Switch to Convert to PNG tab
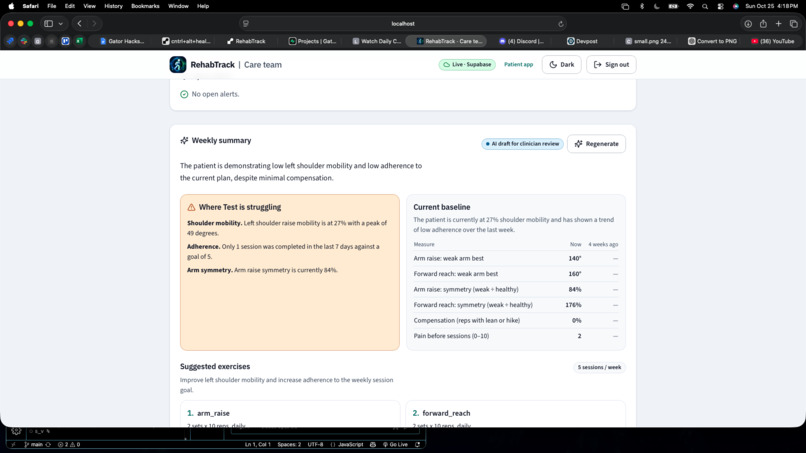This screenshot has width=806, height=453. coord(712,41)
